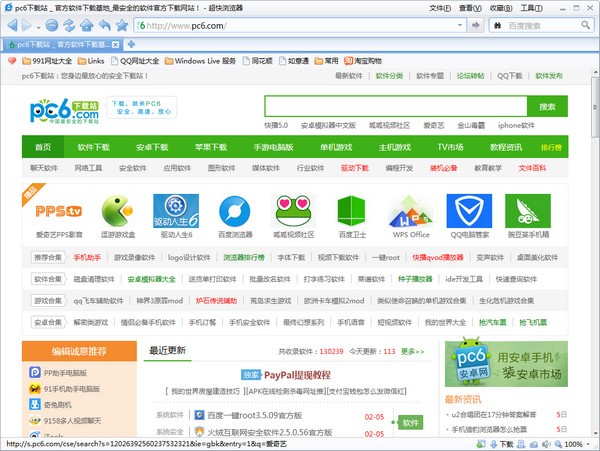Click 百度一键root3.5.09官方版 entry

point(254,415)
